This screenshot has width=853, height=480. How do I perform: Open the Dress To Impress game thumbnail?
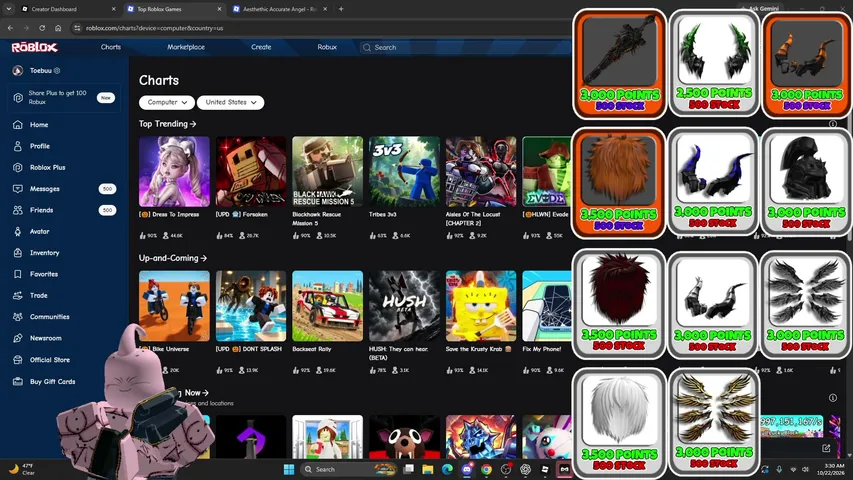click(174, 171)
